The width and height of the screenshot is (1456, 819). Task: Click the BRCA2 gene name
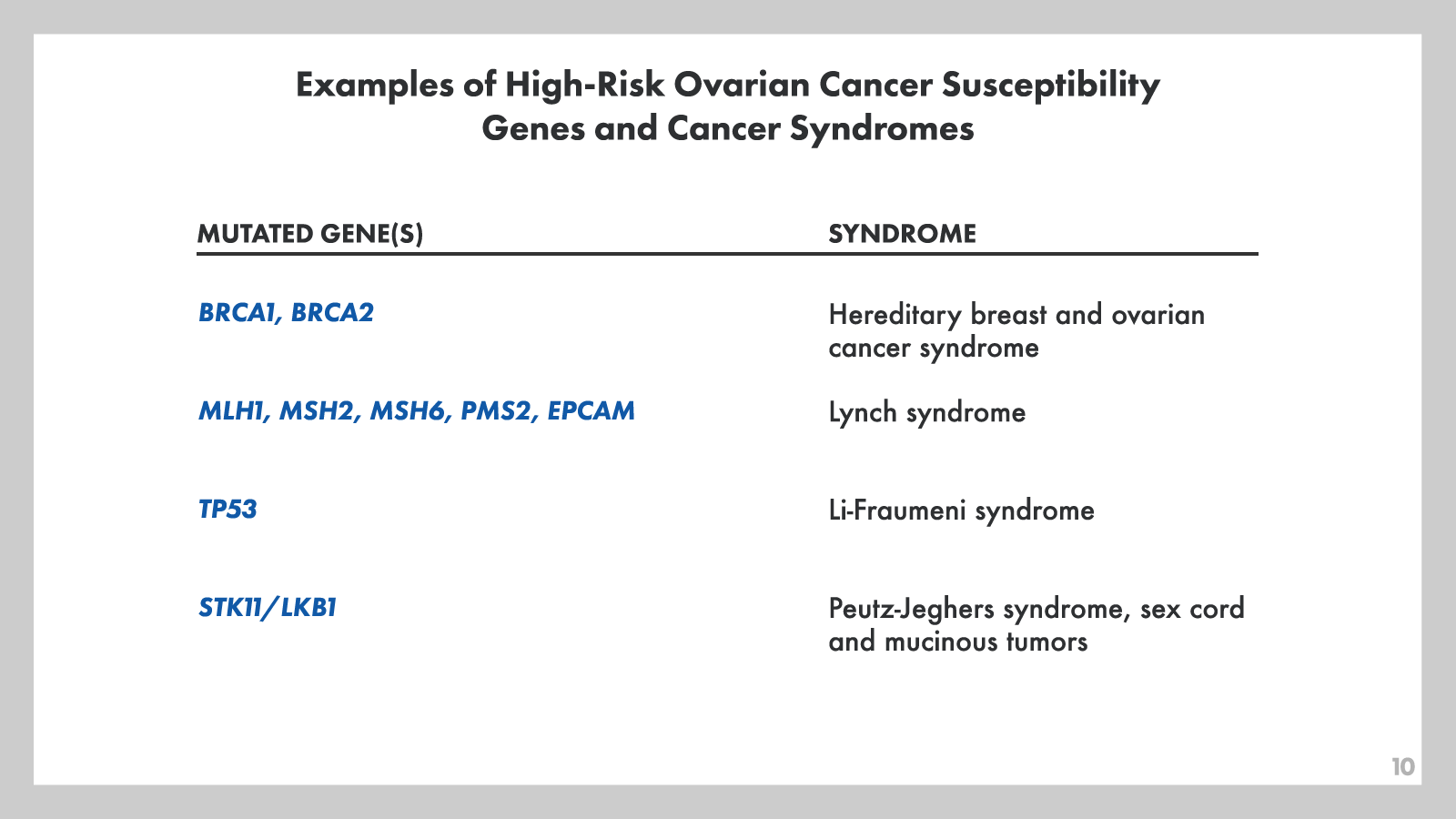point(332,313)
